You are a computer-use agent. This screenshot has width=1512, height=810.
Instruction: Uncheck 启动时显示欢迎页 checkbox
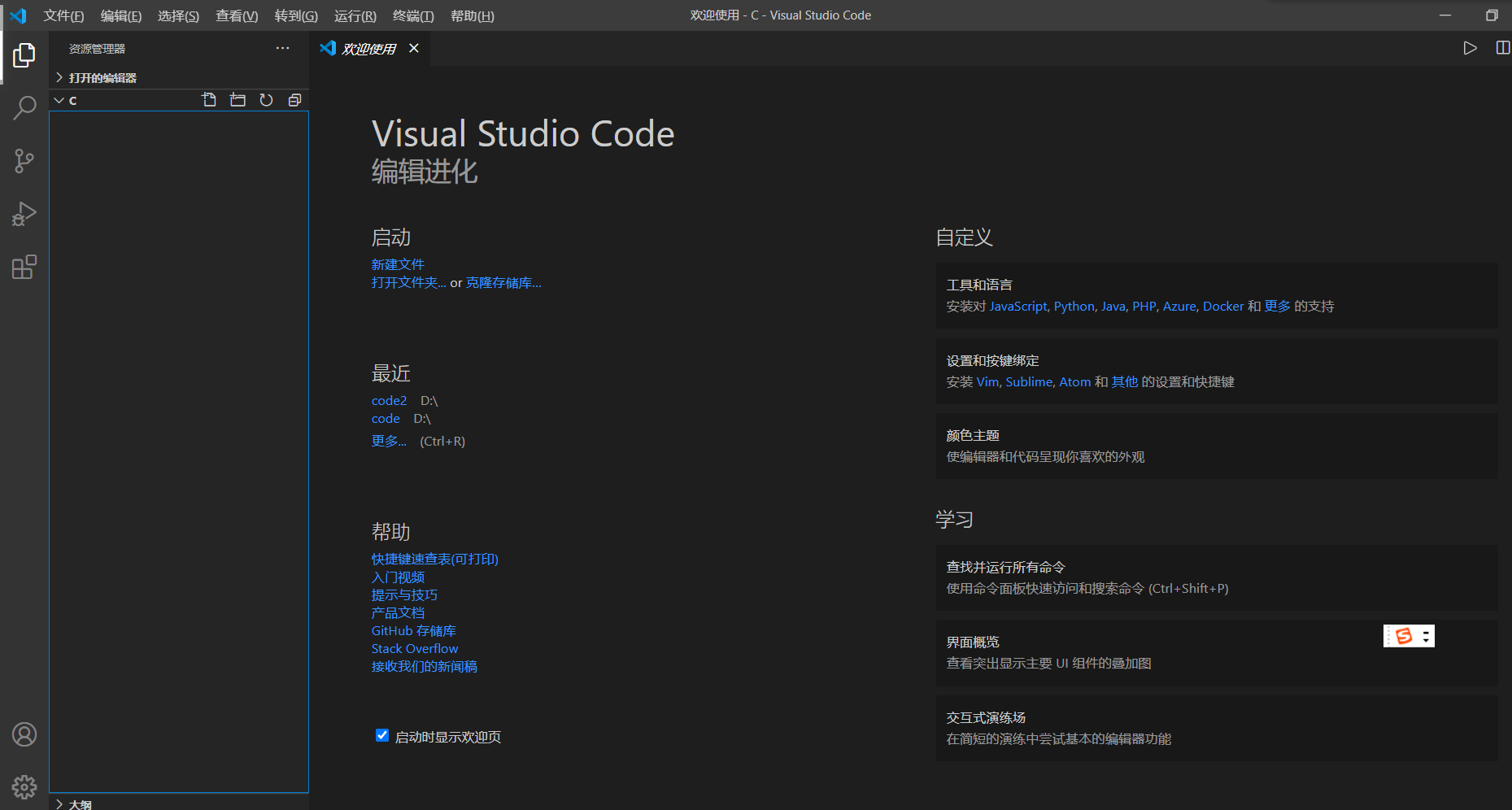pos(381,736)
